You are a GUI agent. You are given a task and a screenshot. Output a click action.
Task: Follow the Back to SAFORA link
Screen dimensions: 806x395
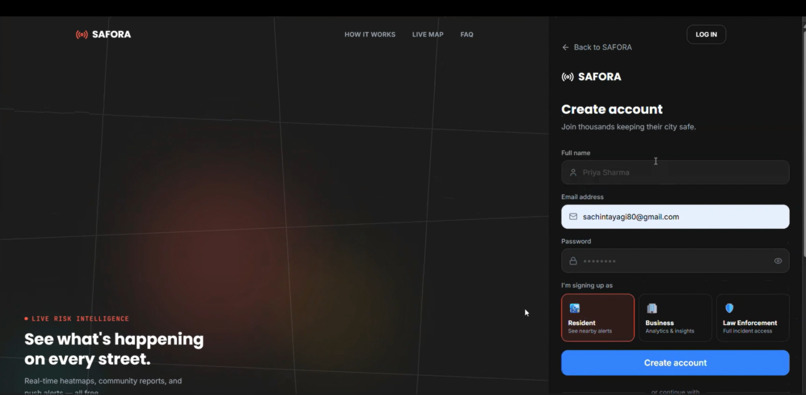point(597,47)
